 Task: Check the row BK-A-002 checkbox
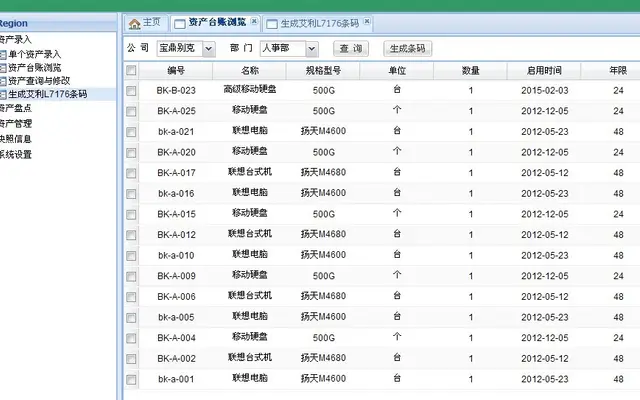tap(131, 359)
